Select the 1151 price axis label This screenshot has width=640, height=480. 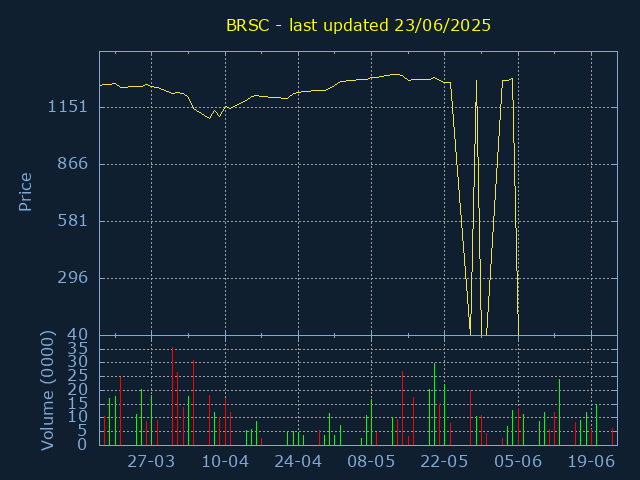pyautogui.click(x=68, y=107)
